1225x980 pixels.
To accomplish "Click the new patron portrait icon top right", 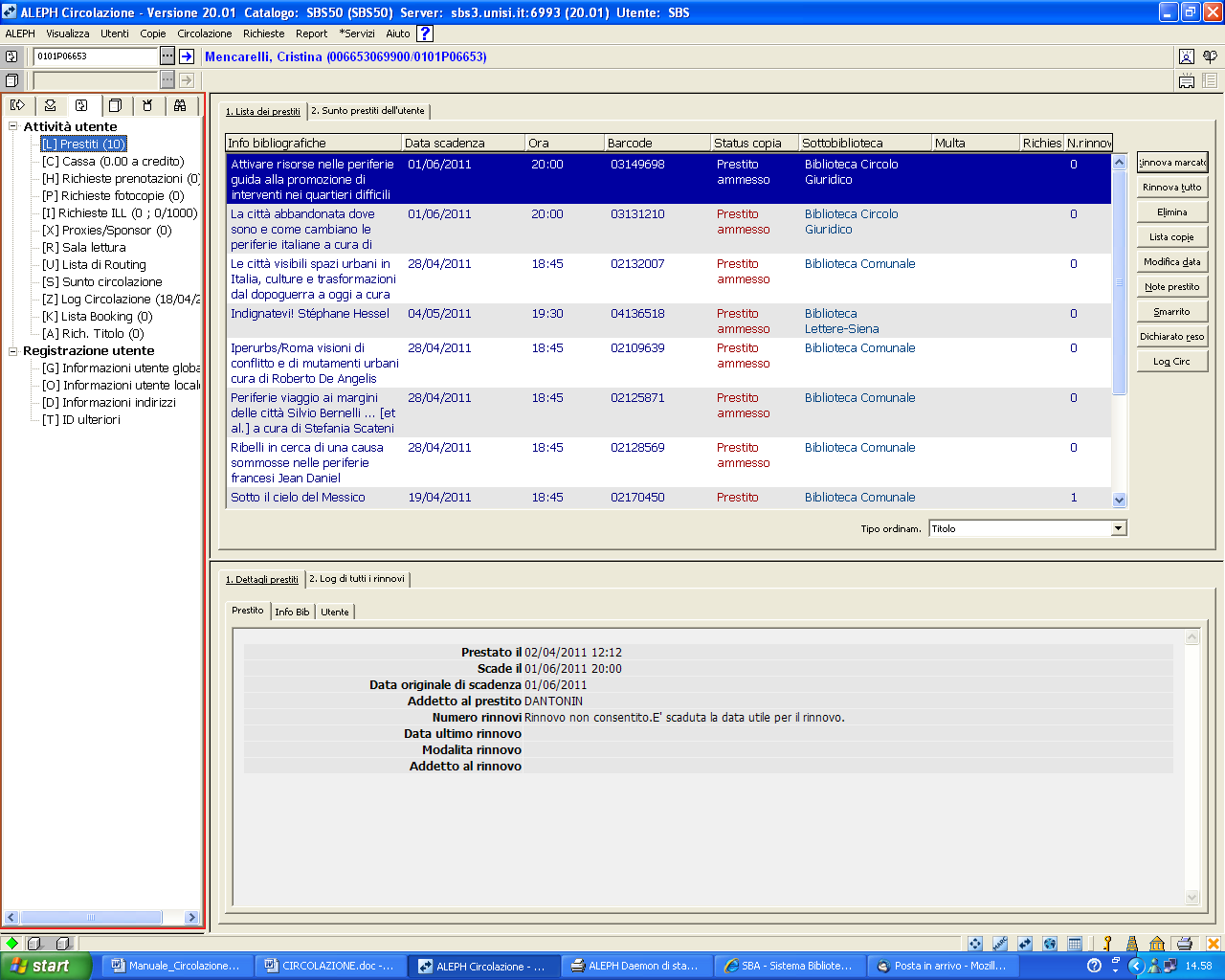I will point(1187,56).
